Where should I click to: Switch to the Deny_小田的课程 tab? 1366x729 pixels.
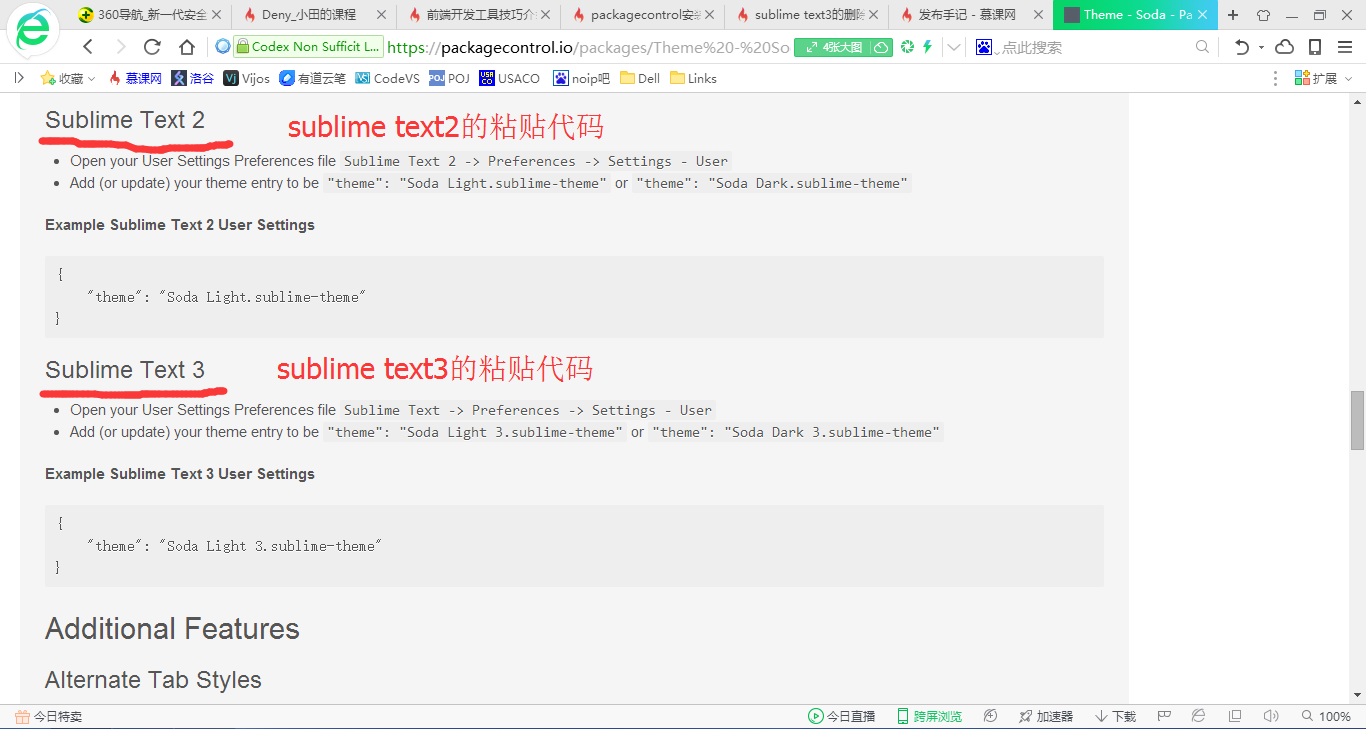313,15
